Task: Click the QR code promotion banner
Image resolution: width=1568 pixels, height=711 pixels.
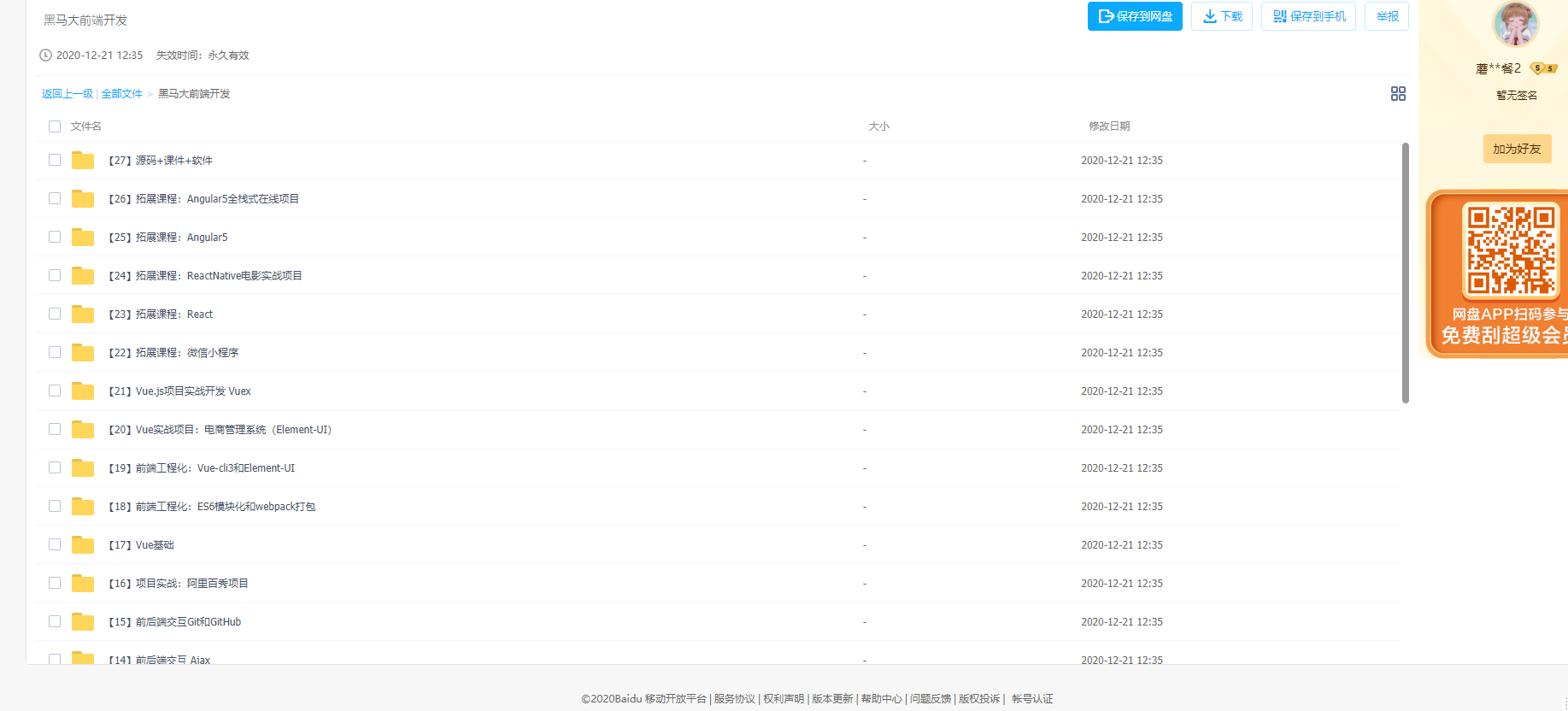Action: [1497, 273]
